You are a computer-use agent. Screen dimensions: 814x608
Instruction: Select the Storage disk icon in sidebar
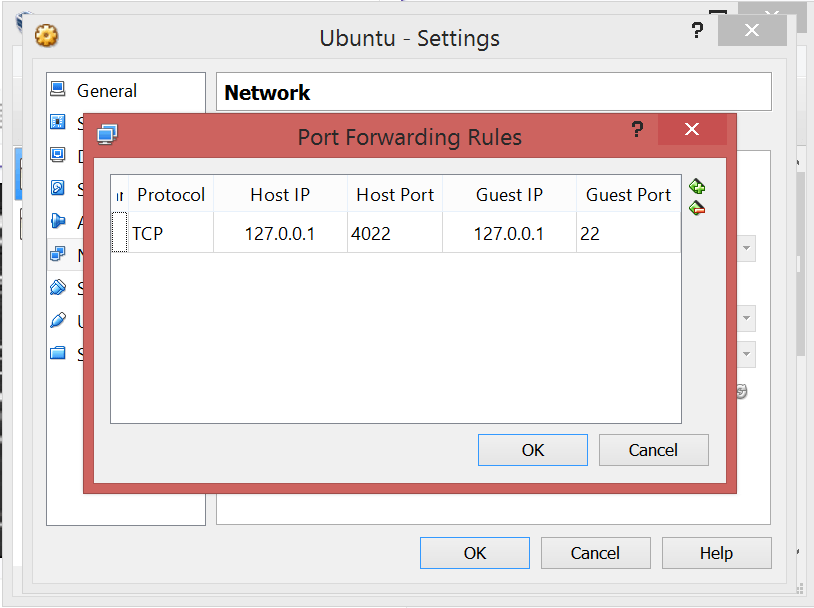(x=58, y=189)
